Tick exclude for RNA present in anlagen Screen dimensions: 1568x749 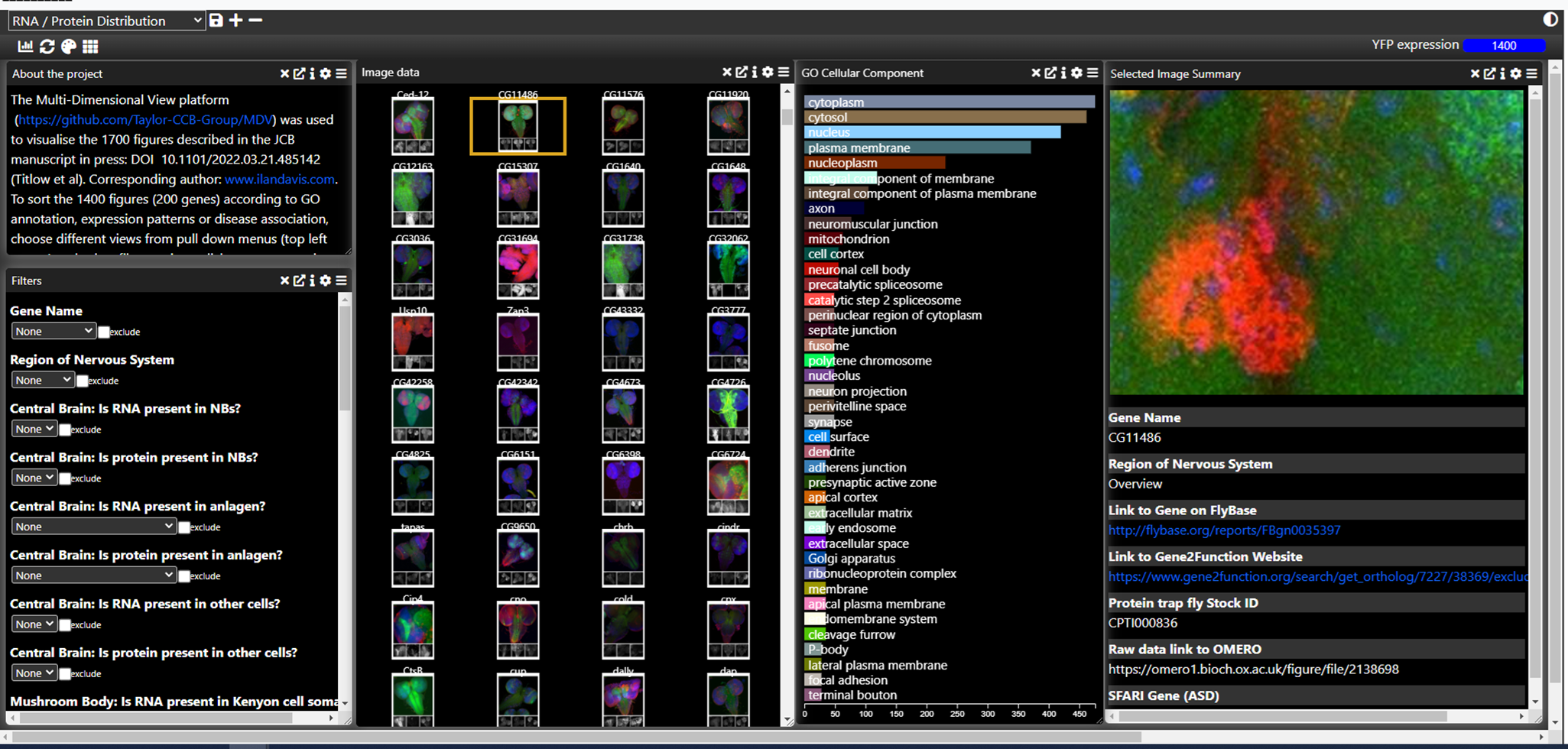click(x=184, y=527)
